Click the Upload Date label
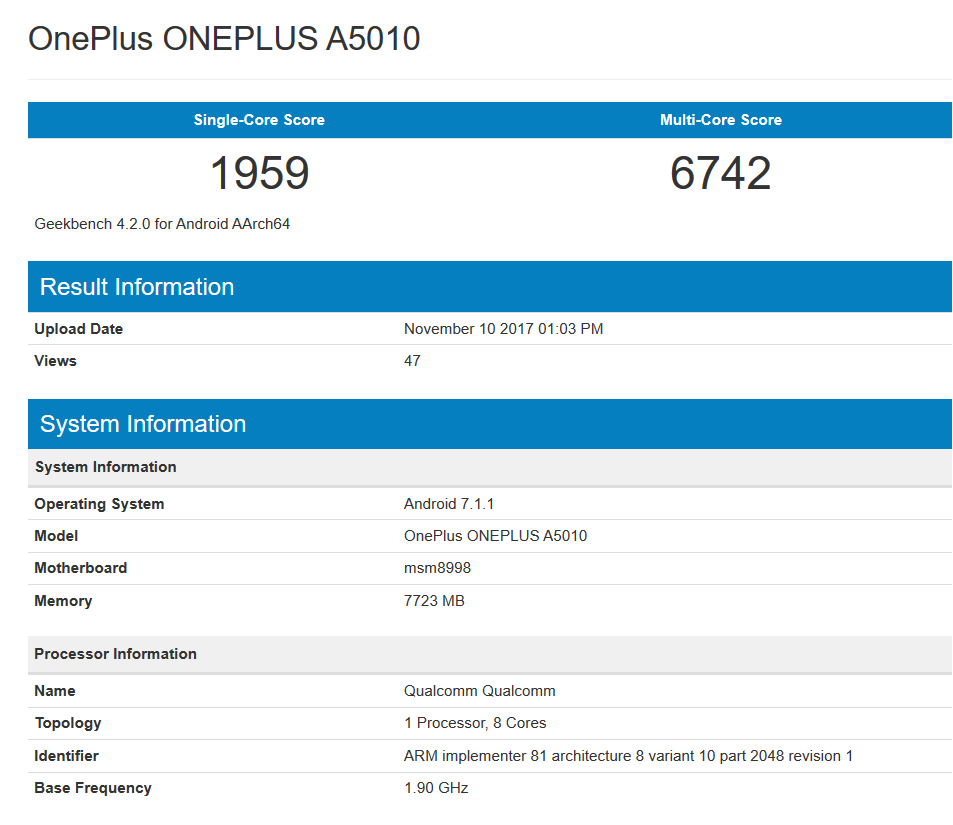The height and width of the screenshot is (825, 953). click(78, 329)
